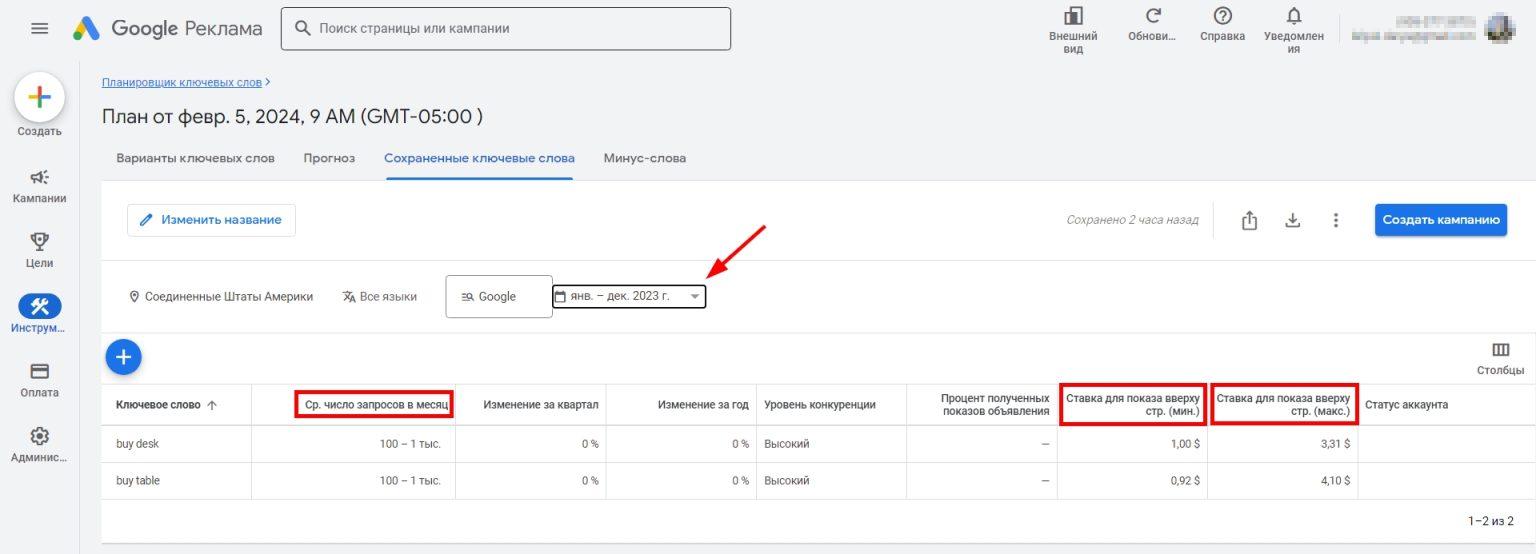The height and width of the screenshot is (554, 1536).
Task: Sort by Ср. число запросов в месяц
Action: point(374,405)
